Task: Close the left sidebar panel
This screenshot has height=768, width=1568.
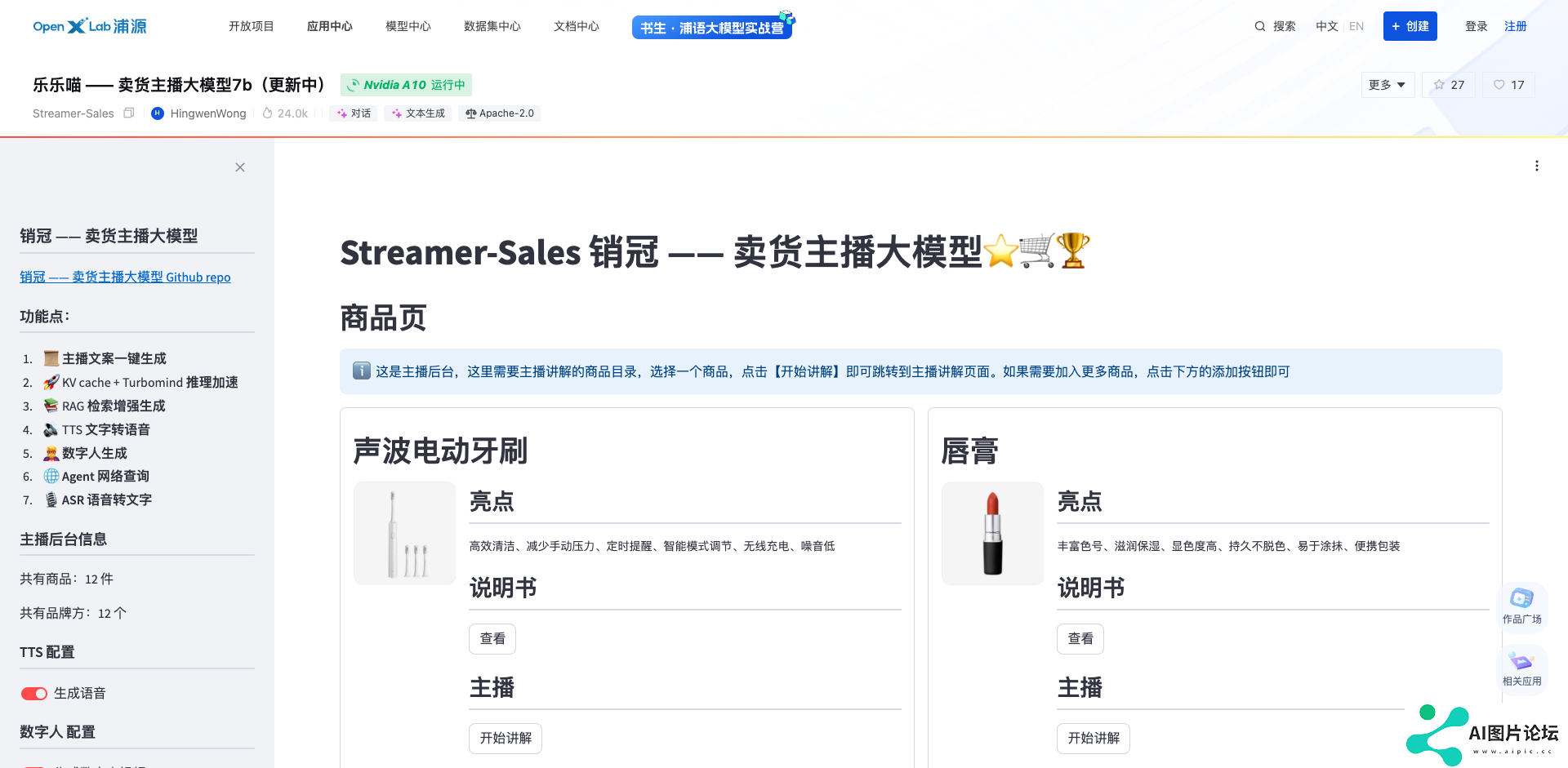Action: 240,167
